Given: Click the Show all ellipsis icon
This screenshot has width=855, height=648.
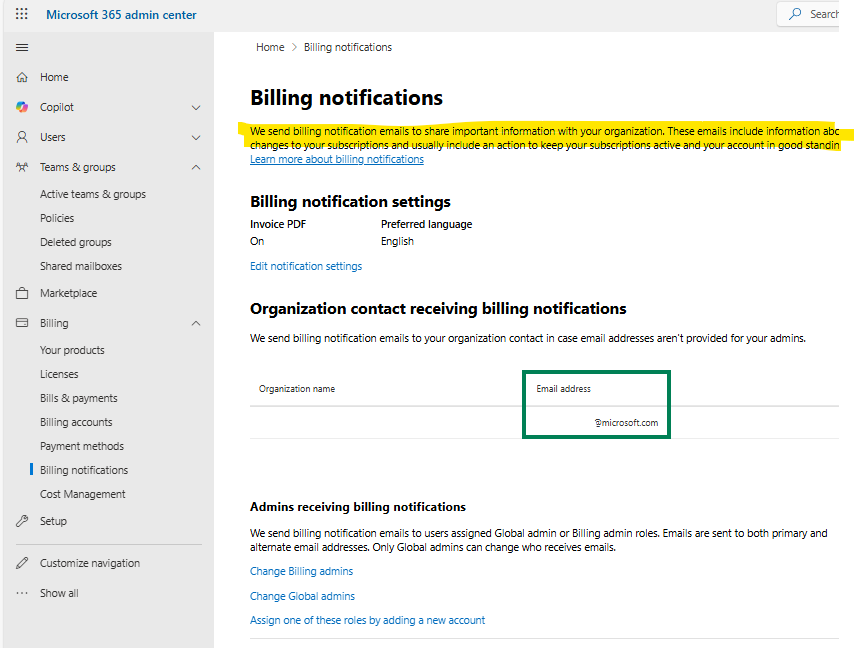Looking at the screenshot, I should [x=22, y=592].
